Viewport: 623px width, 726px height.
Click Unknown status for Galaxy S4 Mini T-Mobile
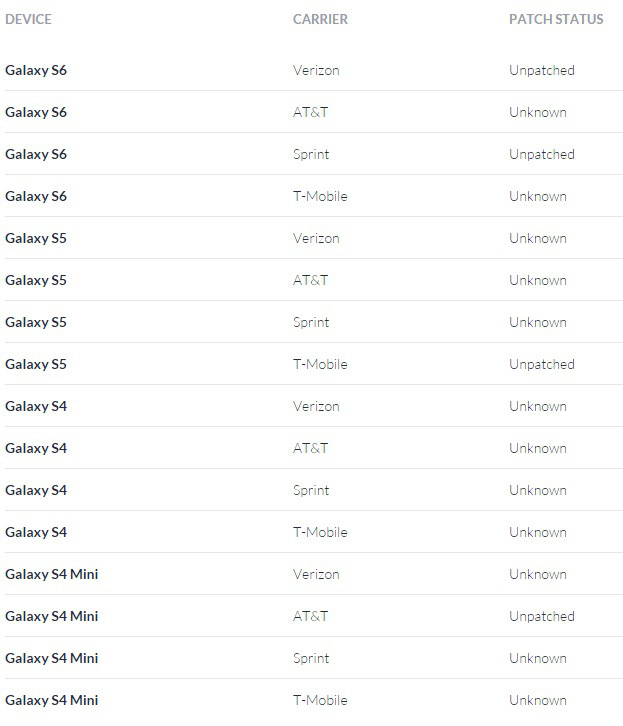coord(537,701)
